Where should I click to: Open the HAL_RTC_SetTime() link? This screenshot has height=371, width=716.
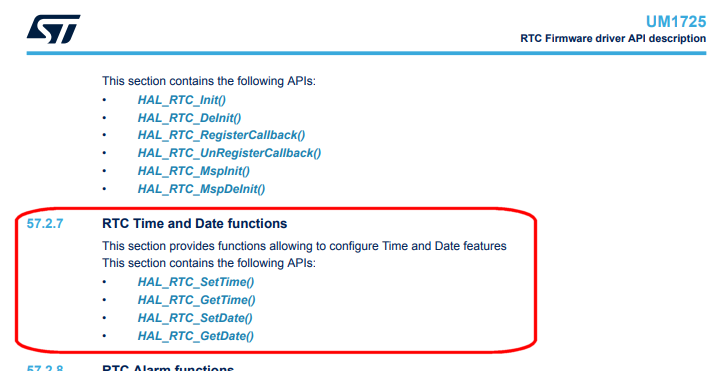click(x=196, y=282)
